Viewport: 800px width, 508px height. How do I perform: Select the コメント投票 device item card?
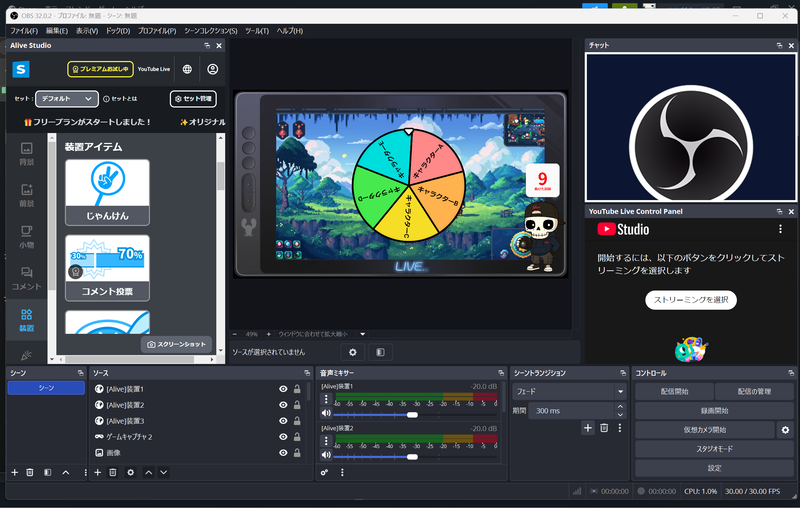(x=107, y=268)
